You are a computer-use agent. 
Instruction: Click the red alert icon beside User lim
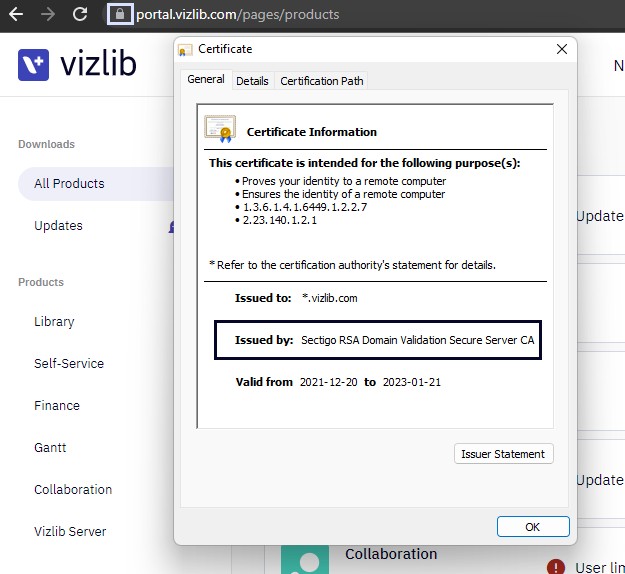pos(556,567)
